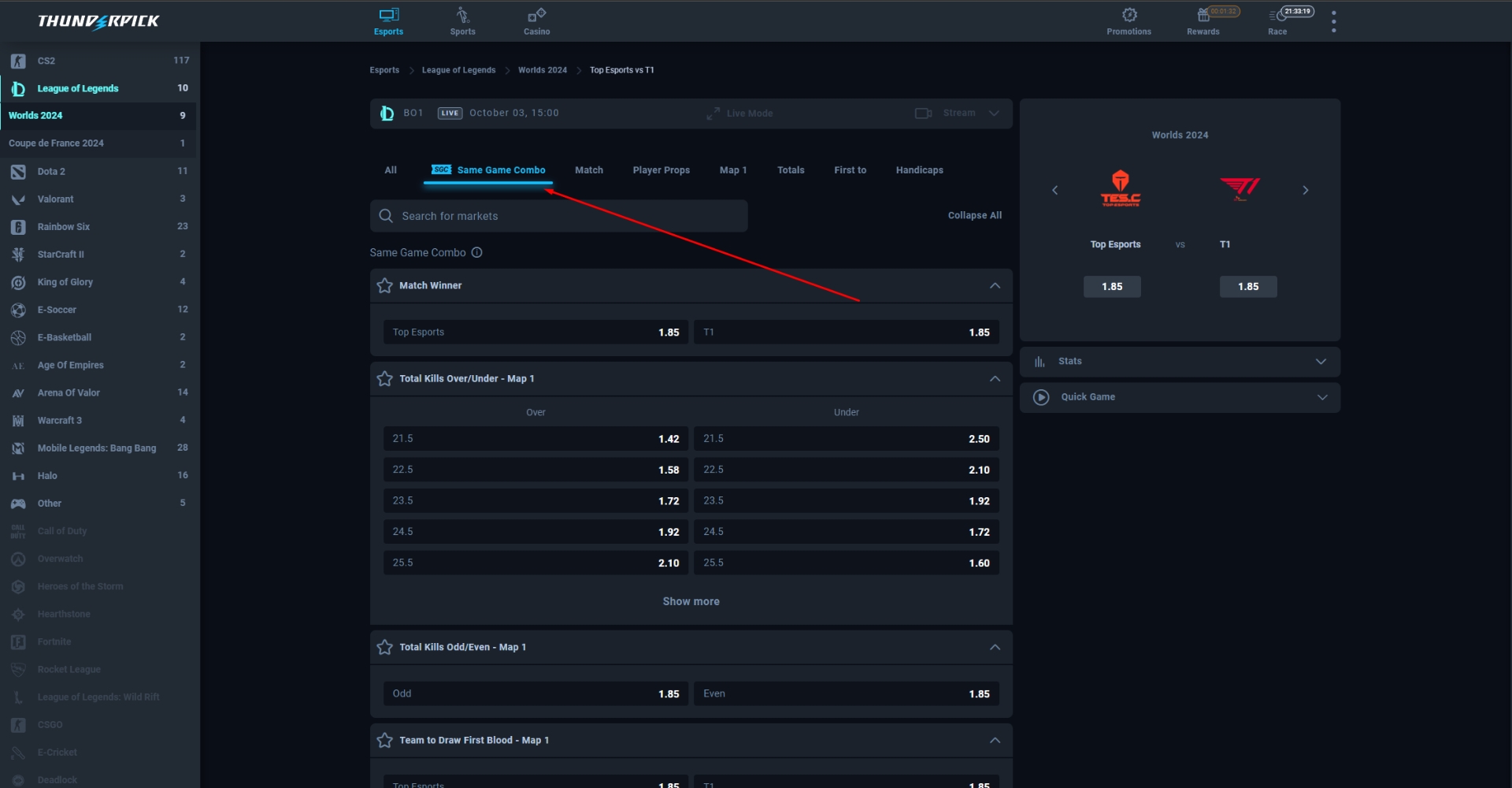Select Age Of Empires in the sidebar
The width and height of the screenshot is (1512, 788).
98,365
